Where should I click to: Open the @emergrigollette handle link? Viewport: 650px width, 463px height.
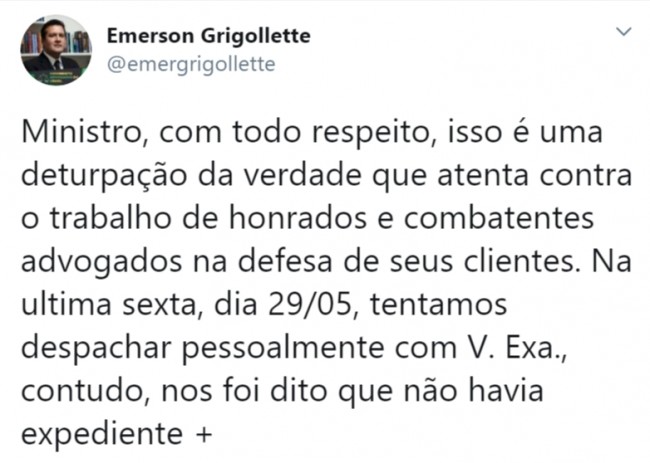coord(191,65)
